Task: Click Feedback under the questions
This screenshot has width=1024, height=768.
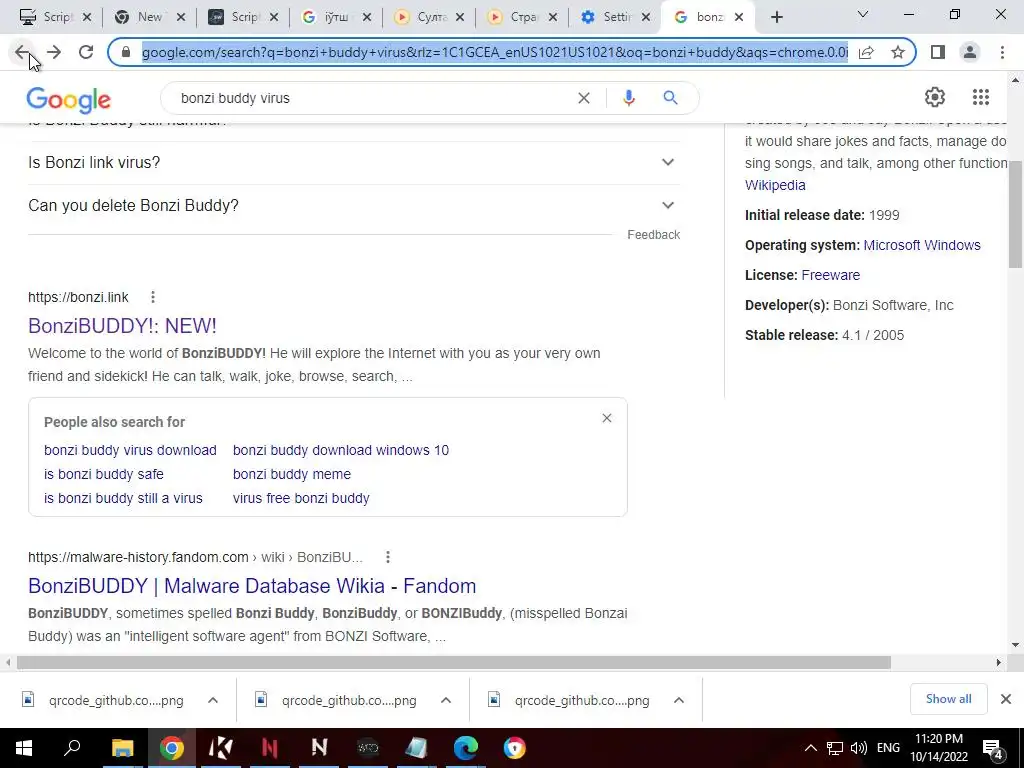Action: tap(653, 235)
